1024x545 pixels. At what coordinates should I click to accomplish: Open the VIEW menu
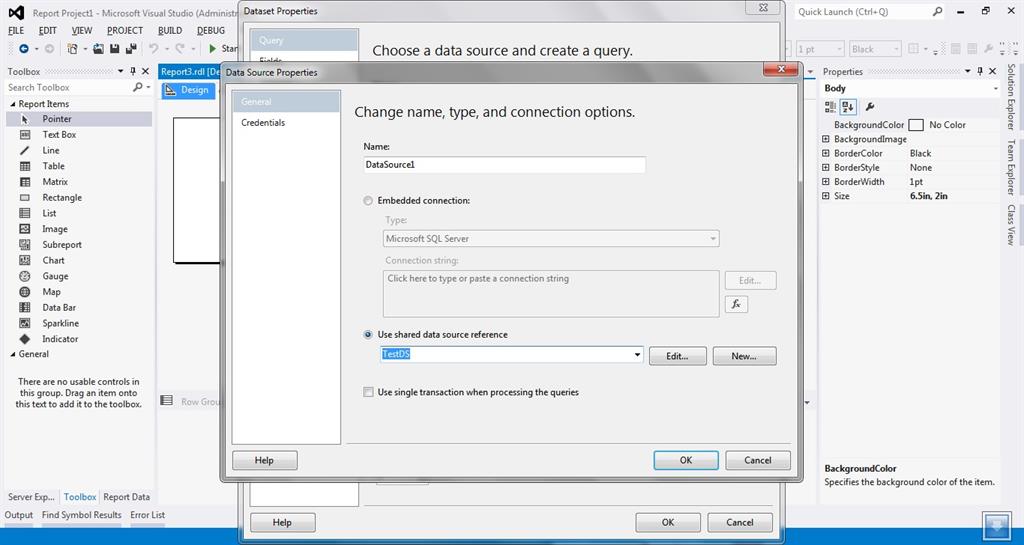[x=82, y=31]
